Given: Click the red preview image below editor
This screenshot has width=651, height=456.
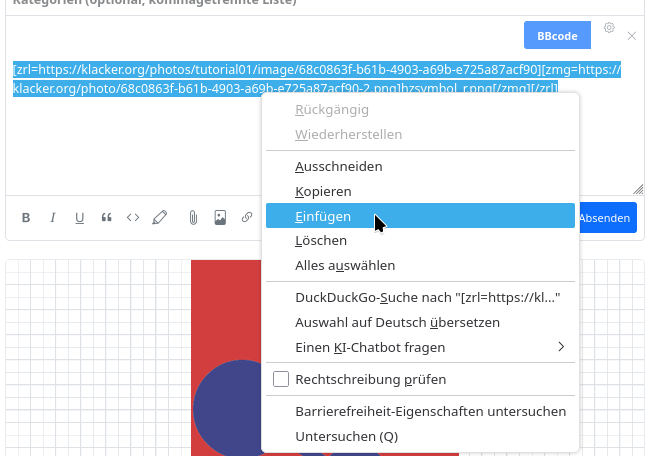Looking at the screenshot, I should [x=226, y=311].
